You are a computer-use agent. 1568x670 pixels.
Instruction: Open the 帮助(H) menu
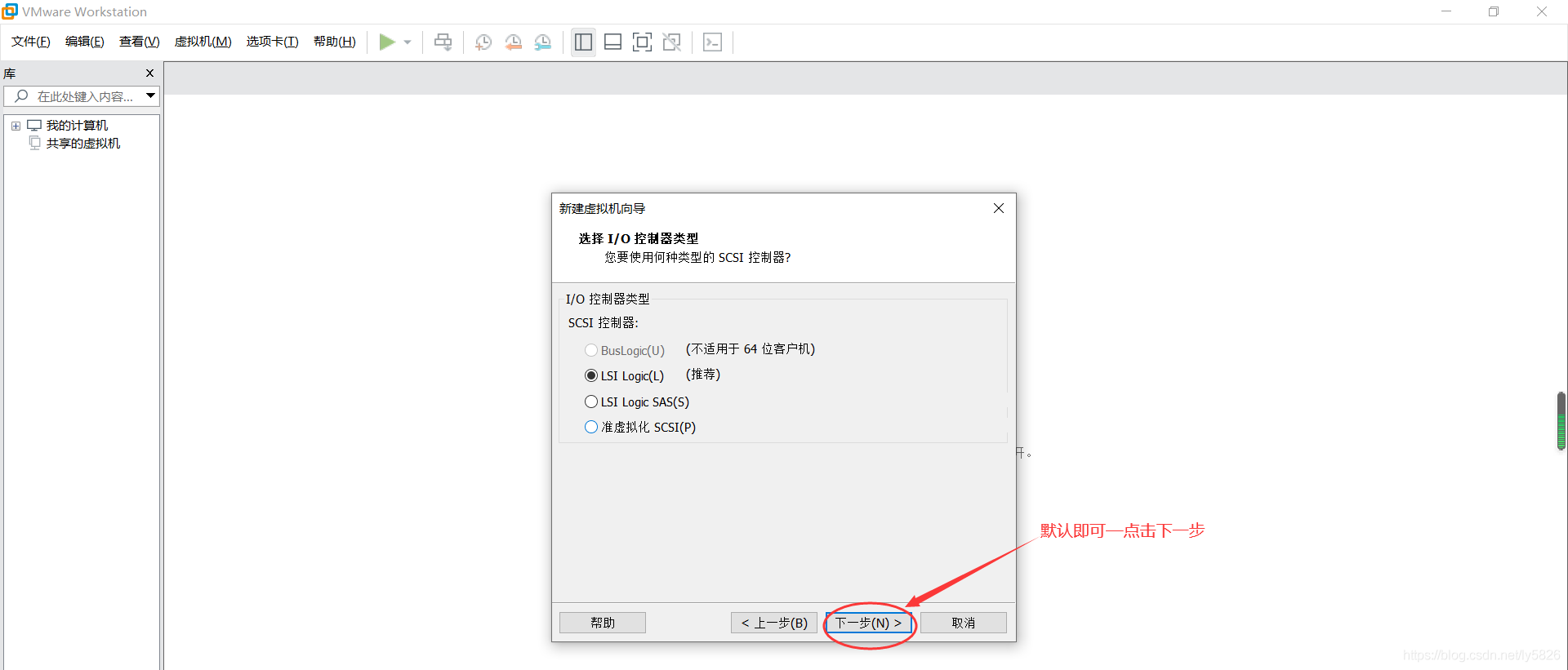pos(335,42)
